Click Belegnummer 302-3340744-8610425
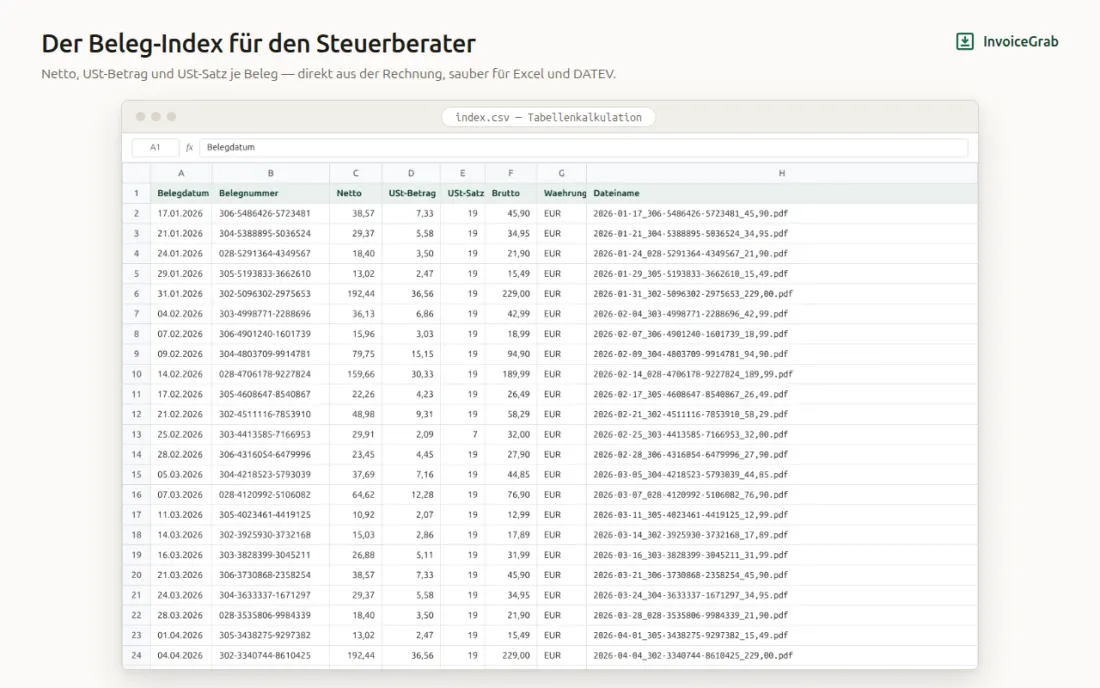 271,655
